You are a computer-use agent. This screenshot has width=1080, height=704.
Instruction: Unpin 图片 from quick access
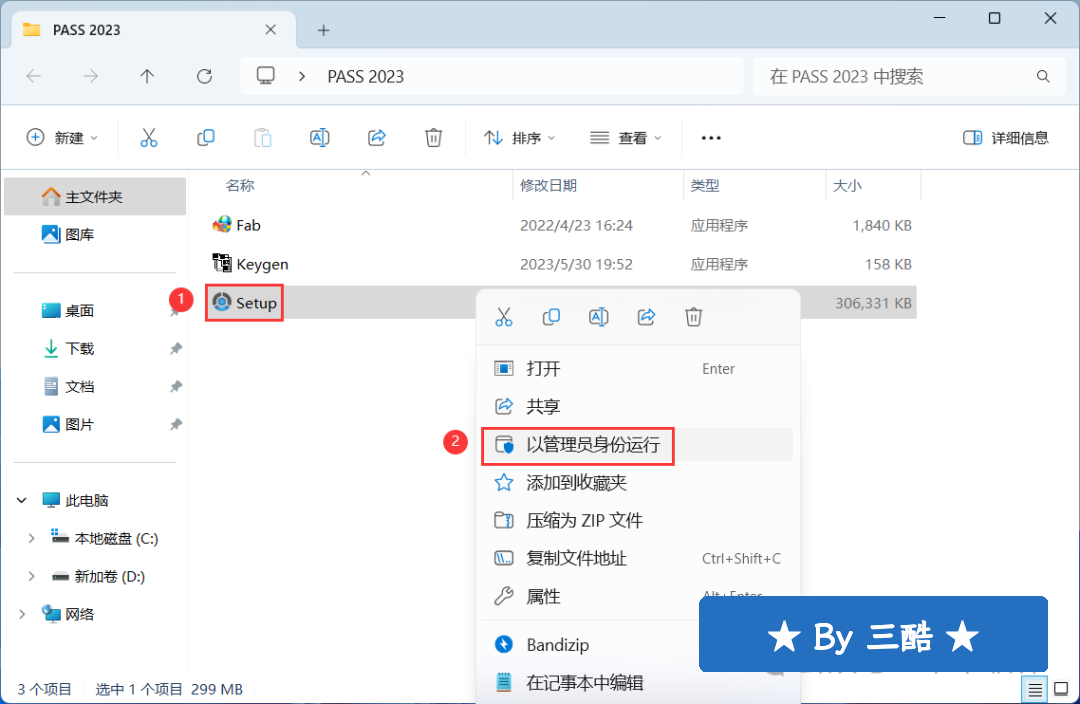tap(176, 424)
